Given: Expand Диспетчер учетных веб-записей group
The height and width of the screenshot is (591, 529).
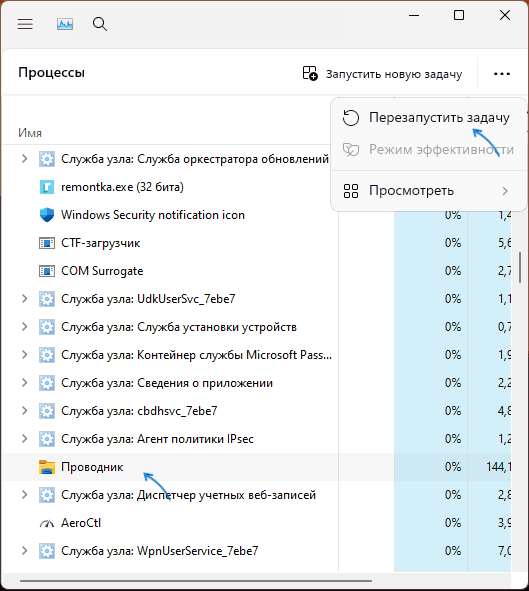Looking at the screenshot, I should (x=24, y=495).
